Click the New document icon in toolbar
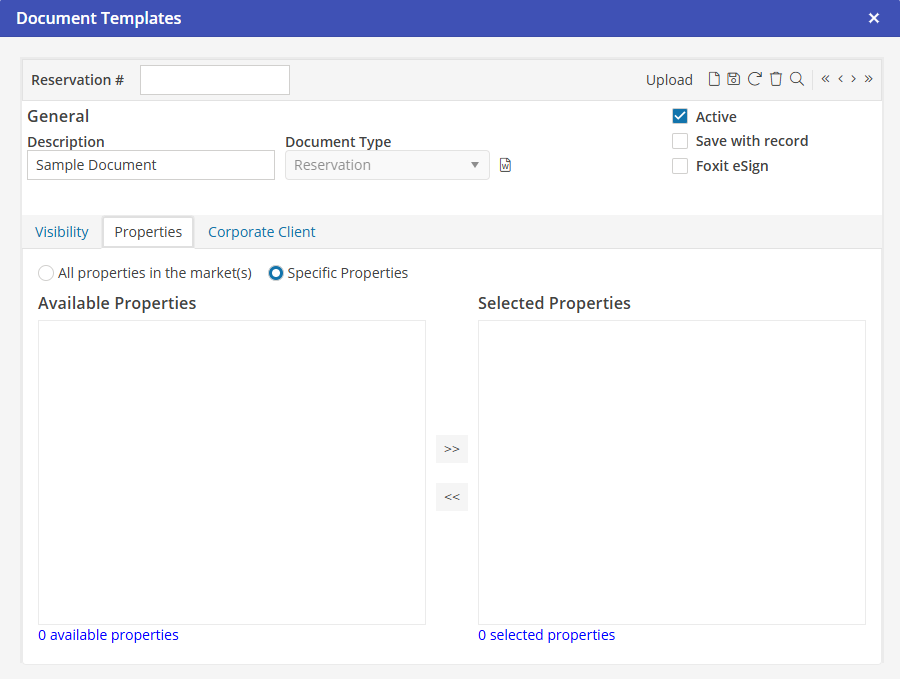This screenshot has height=679, width=900. [x=714, y=79]
